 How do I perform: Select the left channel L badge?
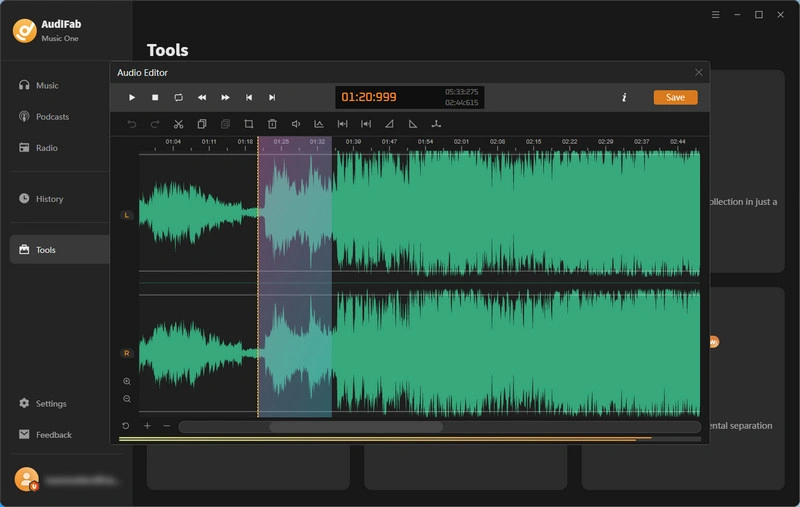[x=127, y=215]
